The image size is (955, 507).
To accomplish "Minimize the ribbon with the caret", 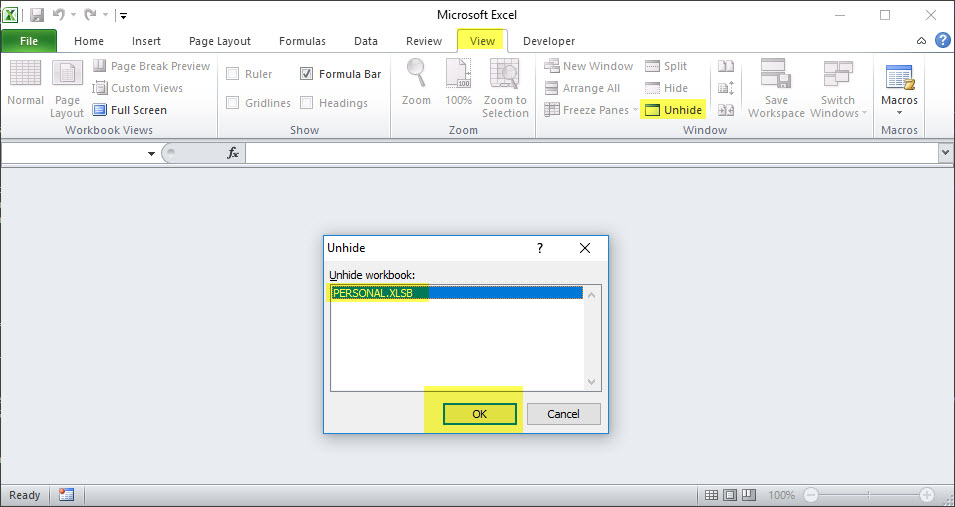I will click(x=922, y=41).
